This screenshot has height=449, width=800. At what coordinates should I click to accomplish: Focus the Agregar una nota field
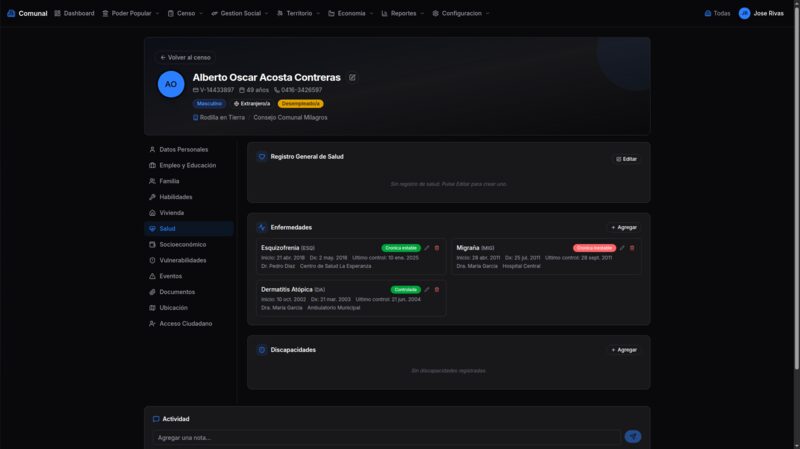coord(386,437)
